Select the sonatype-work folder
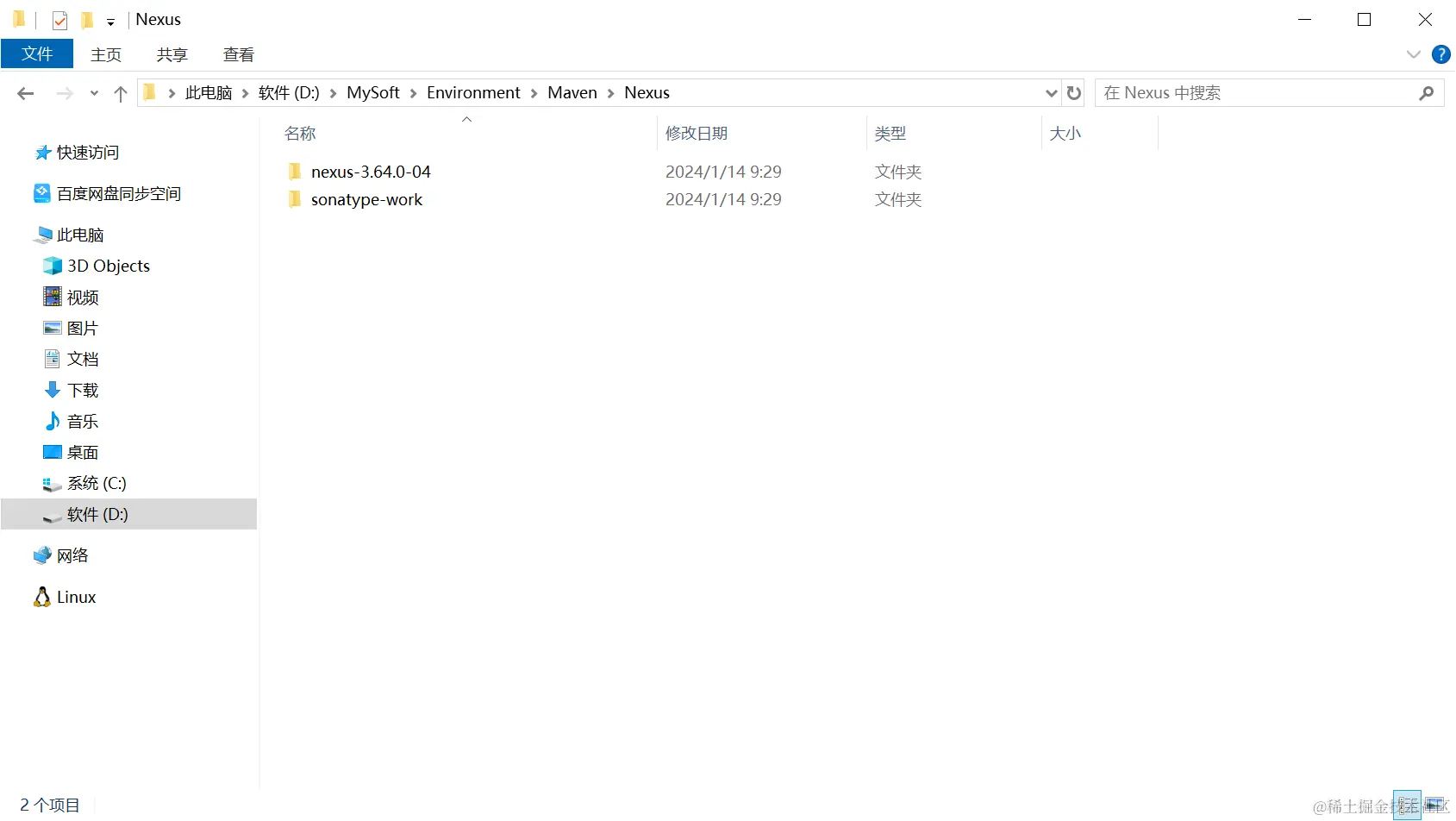Viewport: 1456px width, 821px height. pyautogui.click(x=366, y=199)
